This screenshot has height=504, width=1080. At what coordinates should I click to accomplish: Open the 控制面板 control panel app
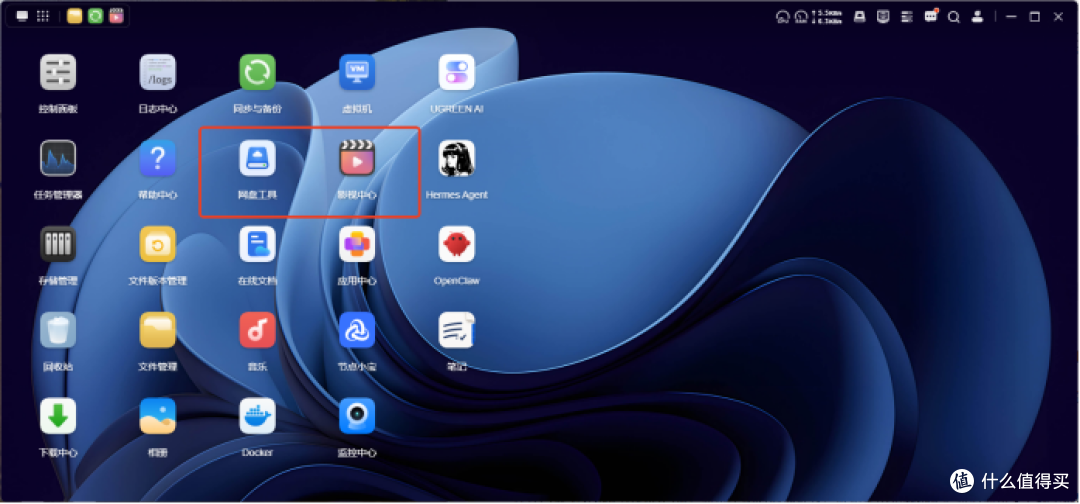[x=58, y=72]
